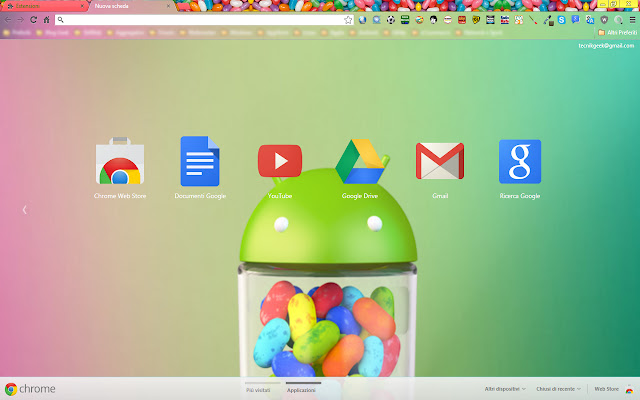
Task: Expand the Chiusi di recente dropdown
Action: coord(558,389)
